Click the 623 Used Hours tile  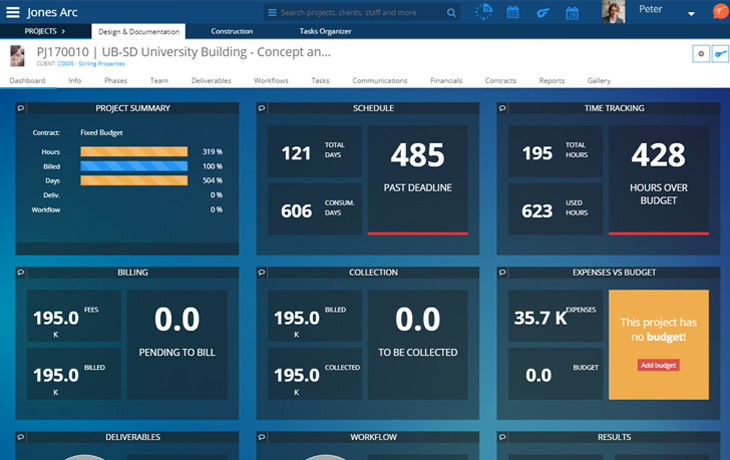pyautogui.click(x=555, y=209)
